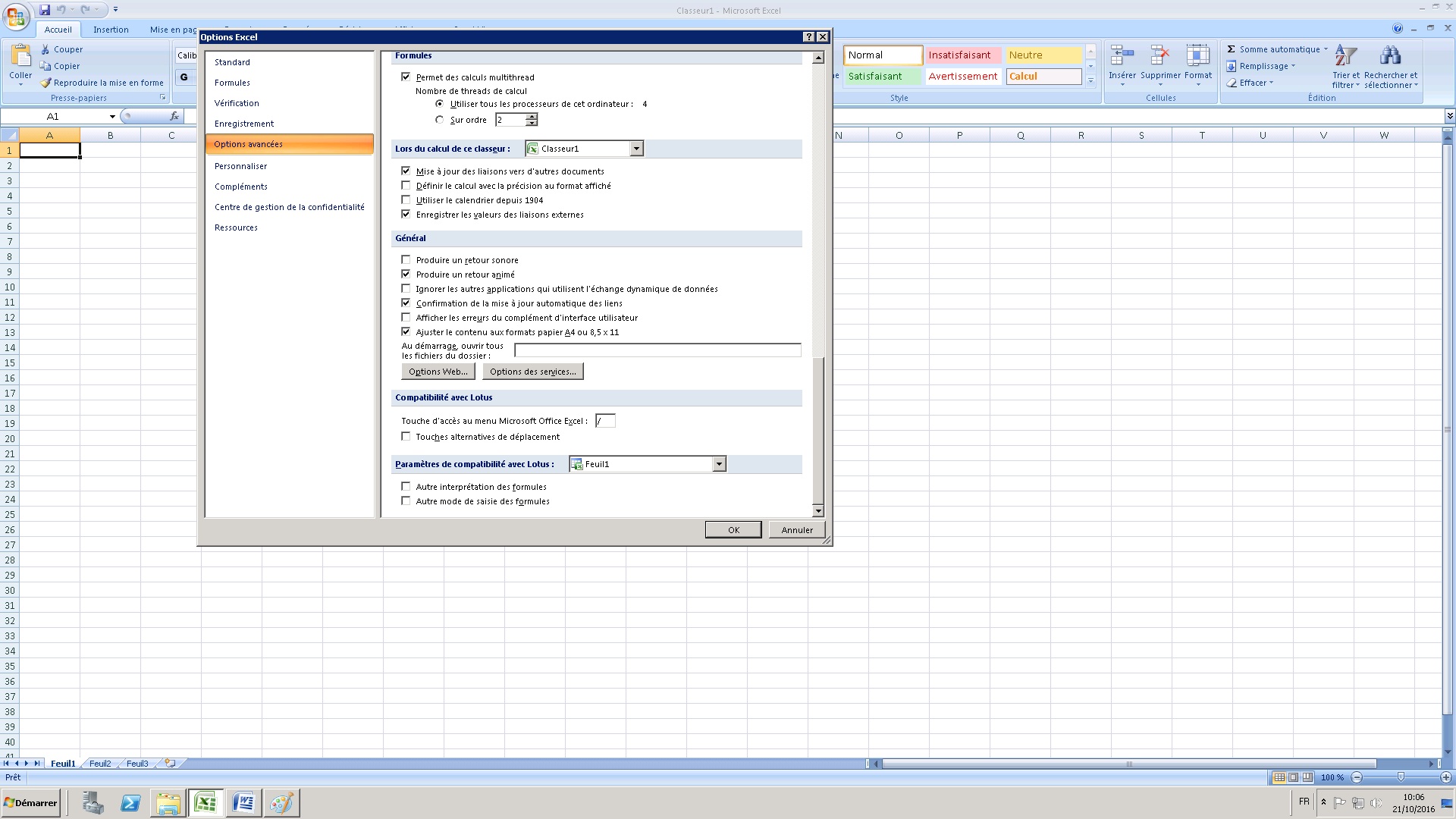This screenshot has height=819, width=1456.
Task: Select Centre de gestion de la confidentialité
Action: click(289, 207)
